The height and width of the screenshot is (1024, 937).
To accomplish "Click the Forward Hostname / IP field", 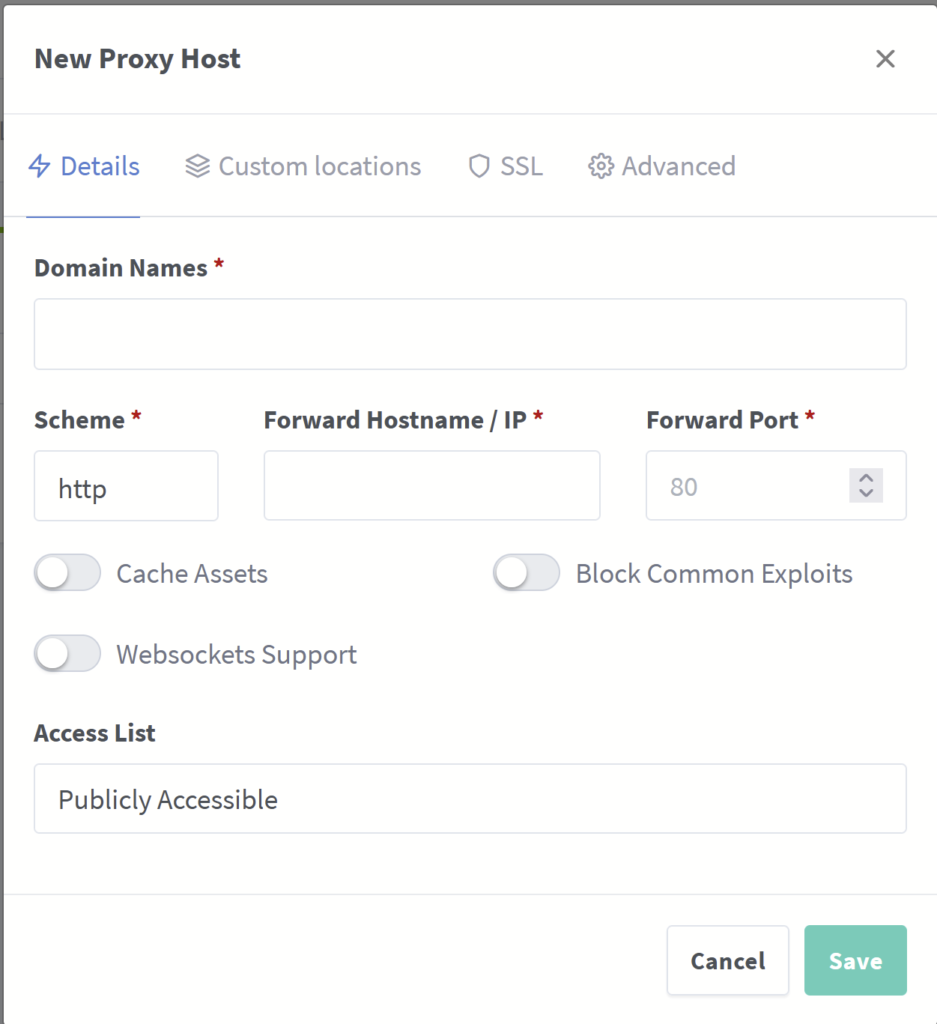I will click(x=432, y=487).
